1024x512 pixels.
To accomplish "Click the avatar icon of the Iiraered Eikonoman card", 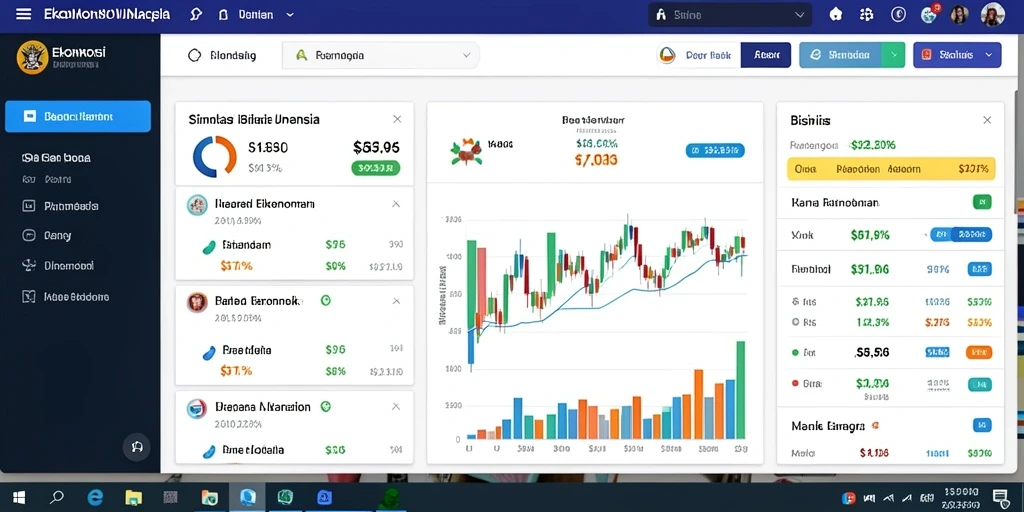I will tap(197, 205).
